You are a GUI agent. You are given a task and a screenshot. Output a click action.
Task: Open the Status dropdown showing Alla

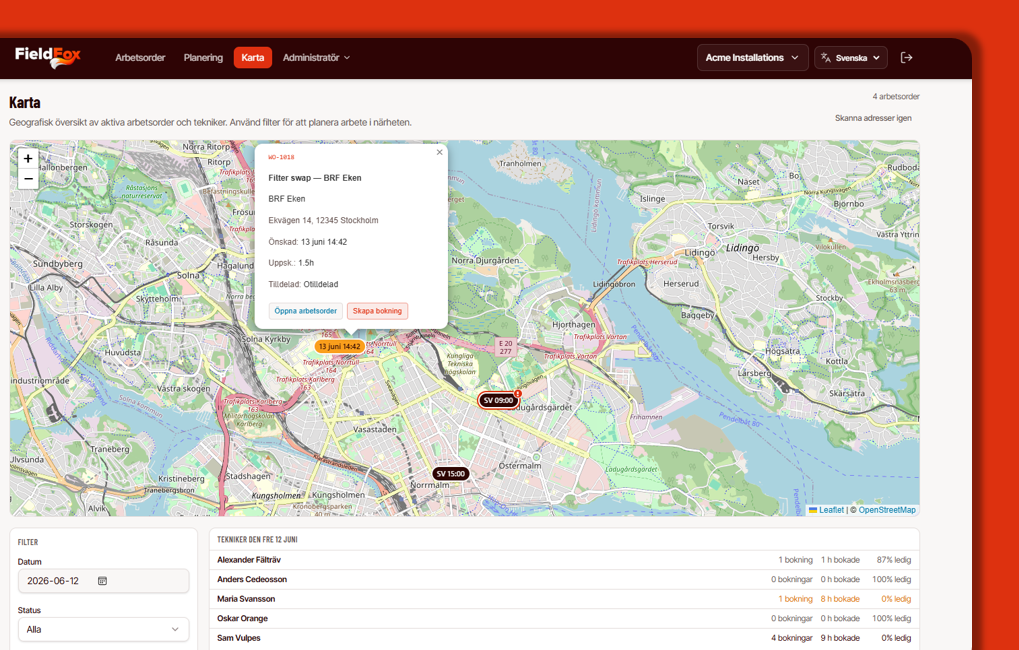click(103, 629)
